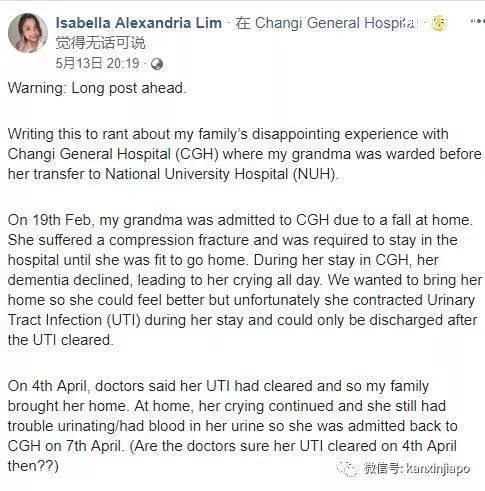
Task: Open Isabella Alexandria Lim's profile picture
Action: click(28, 33)
